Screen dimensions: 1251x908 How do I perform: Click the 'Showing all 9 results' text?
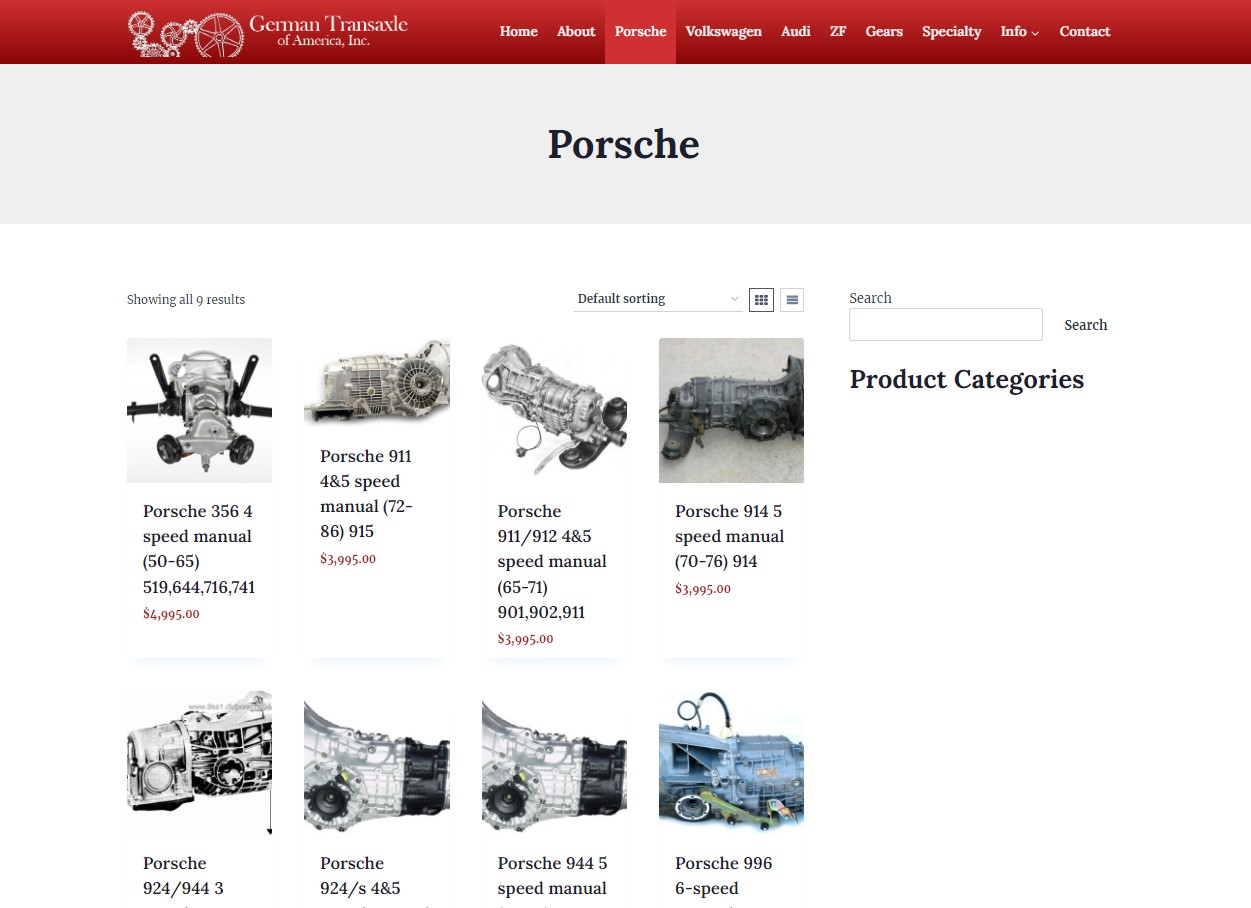[x=186, y=300]
